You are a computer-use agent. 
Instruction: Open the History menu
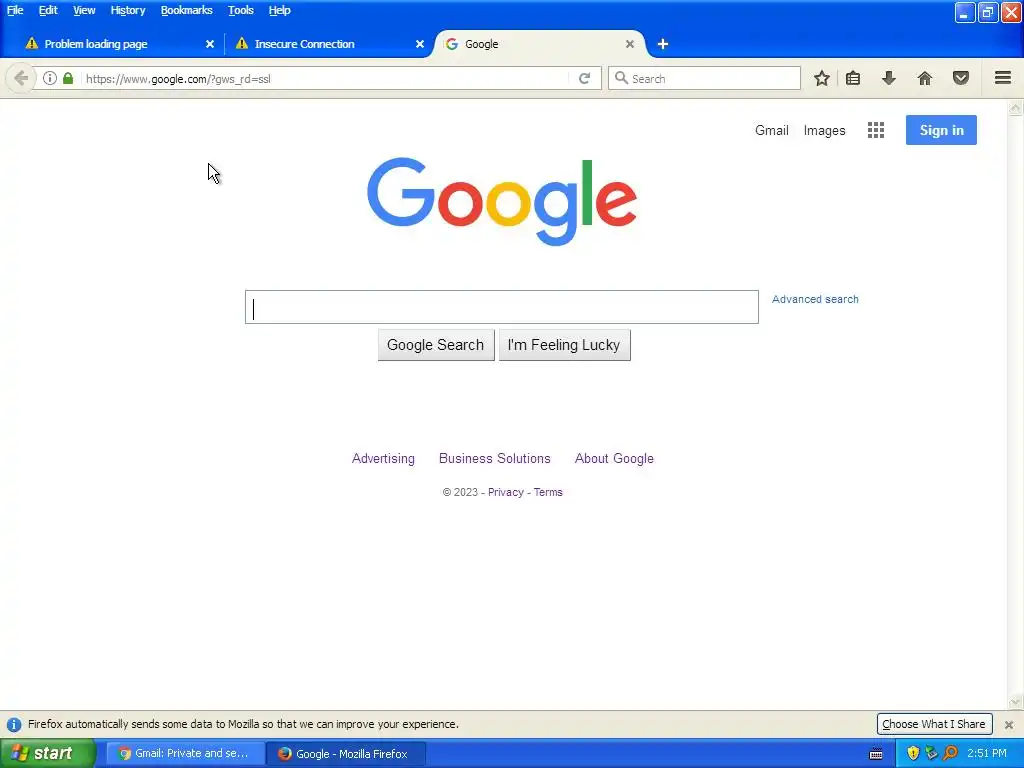click(x=127, y=10)
